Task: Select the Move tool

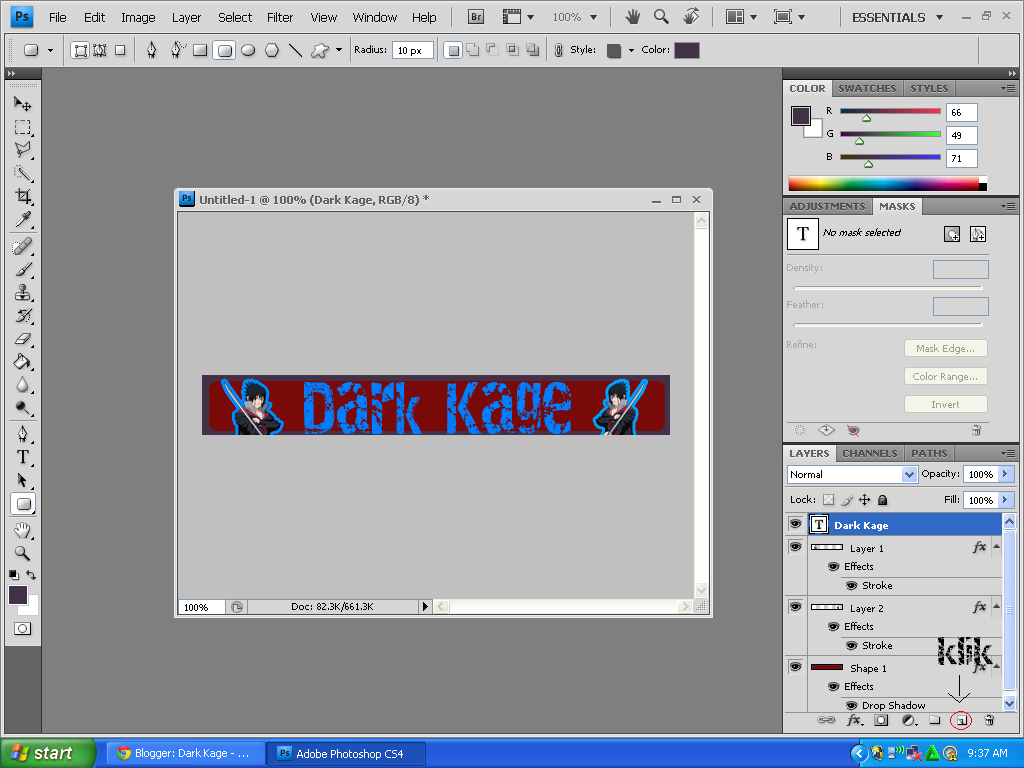Action: (x=23, y=103)
